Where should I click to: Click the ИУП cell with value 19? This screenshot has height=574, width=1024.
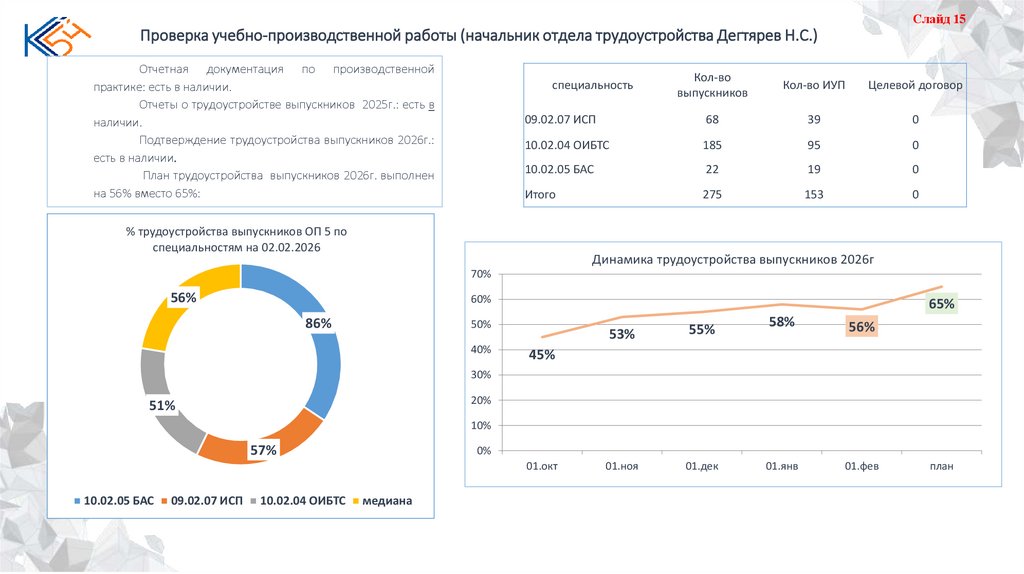pos(814,170)
